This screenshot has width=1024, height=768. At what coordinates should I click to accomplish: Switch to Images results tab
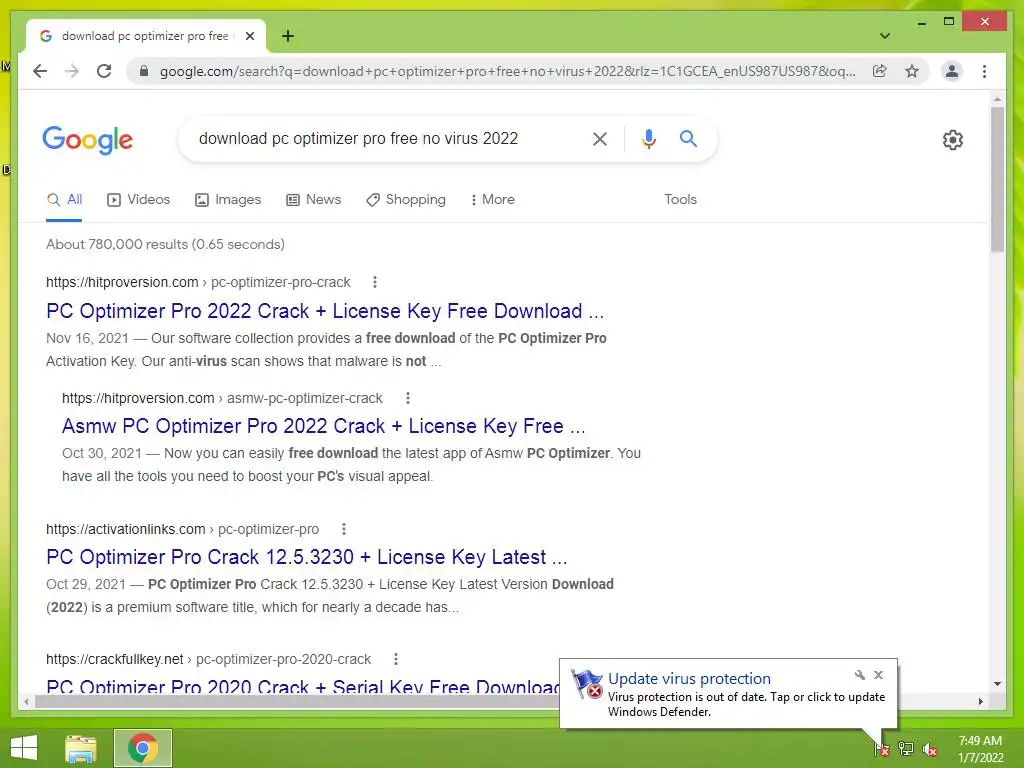pyautogui.click(x=228, y=200)
